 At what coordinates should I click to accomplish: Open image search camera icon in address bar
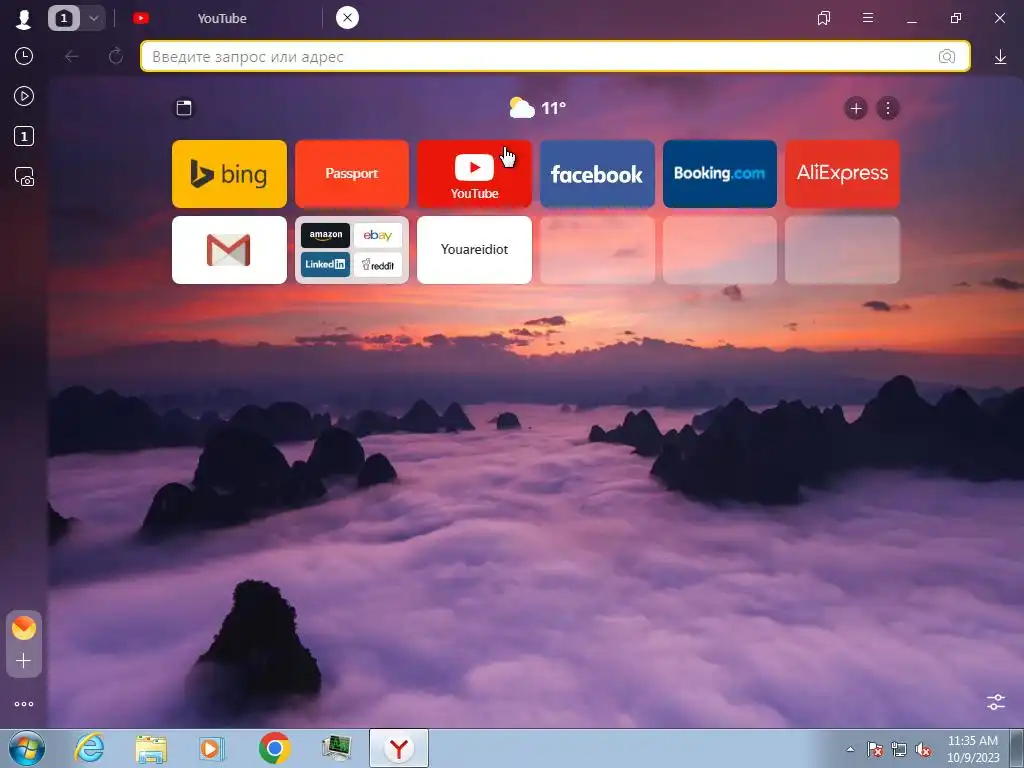[947, 57]
